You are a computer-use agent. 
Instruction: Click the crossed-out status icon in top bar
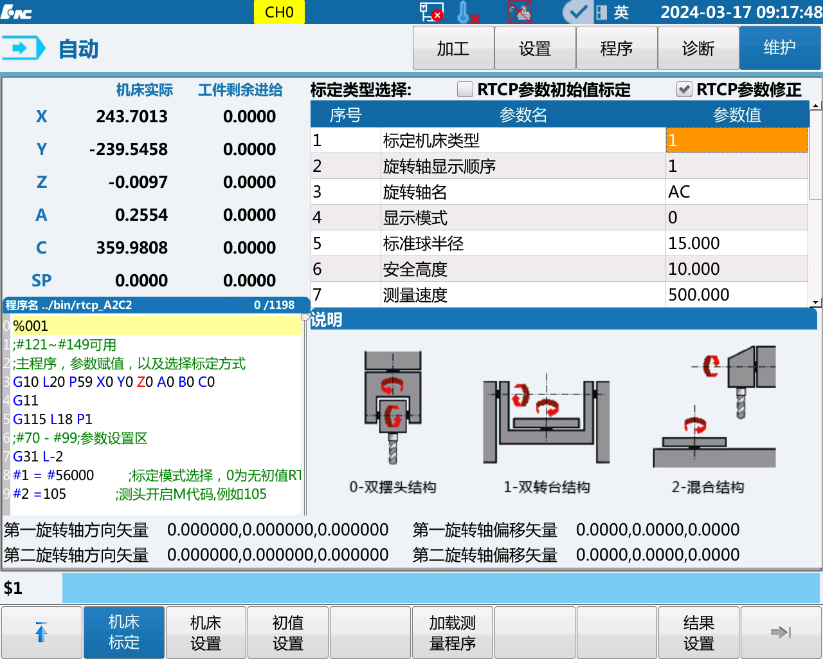coord(519,12)
